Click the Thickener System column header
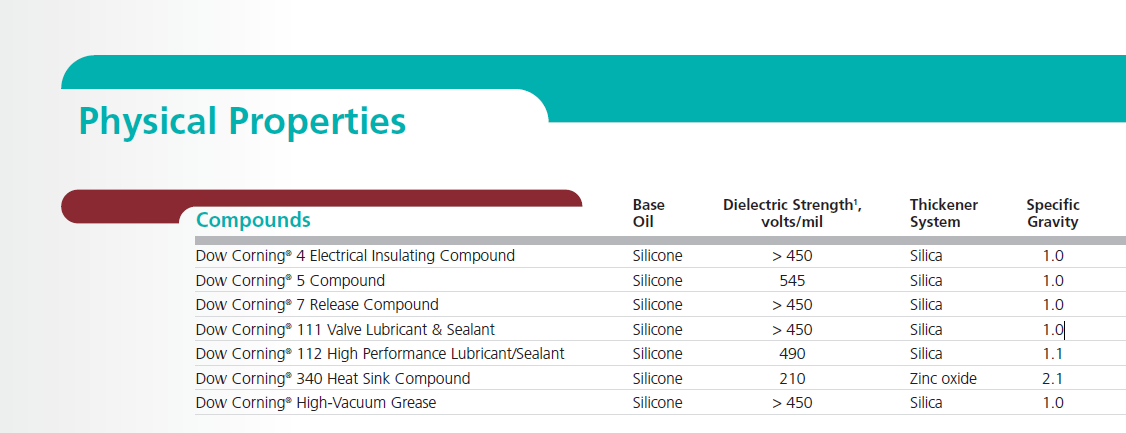Viewport: 1126px width, 433px height. [944, 213]
